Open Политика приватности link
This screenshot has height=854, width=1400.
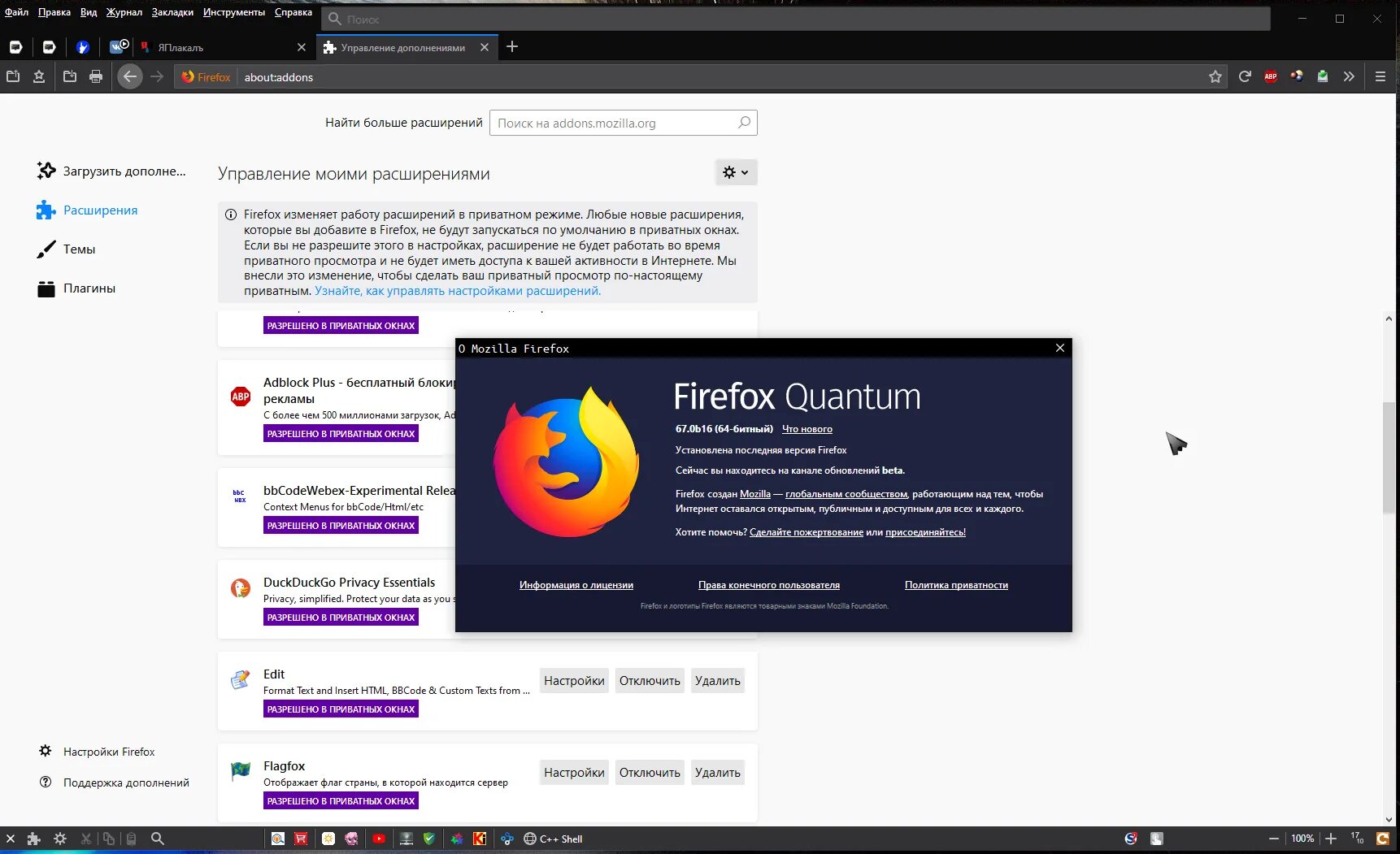point(956,585)
